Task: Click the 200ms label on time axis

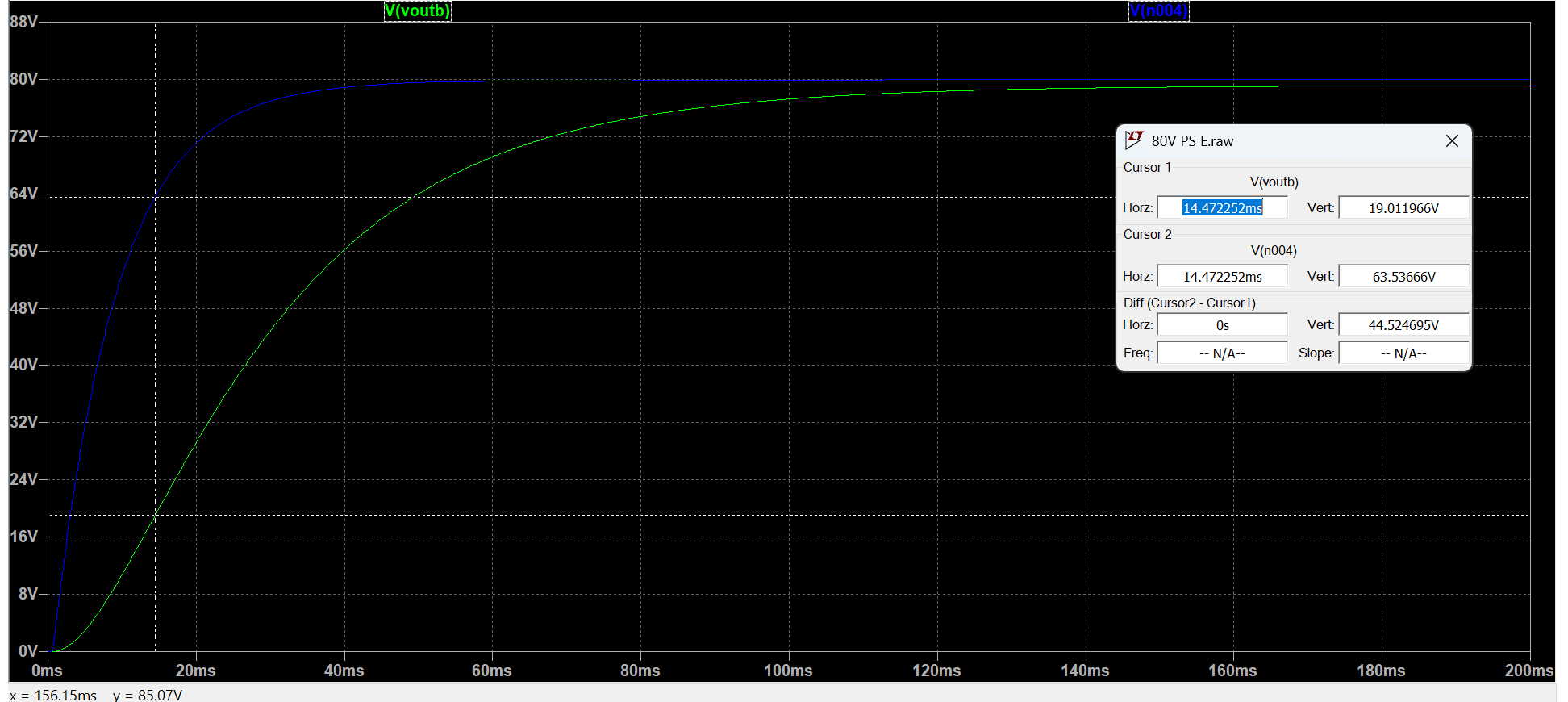Action: click(1529, 671)
